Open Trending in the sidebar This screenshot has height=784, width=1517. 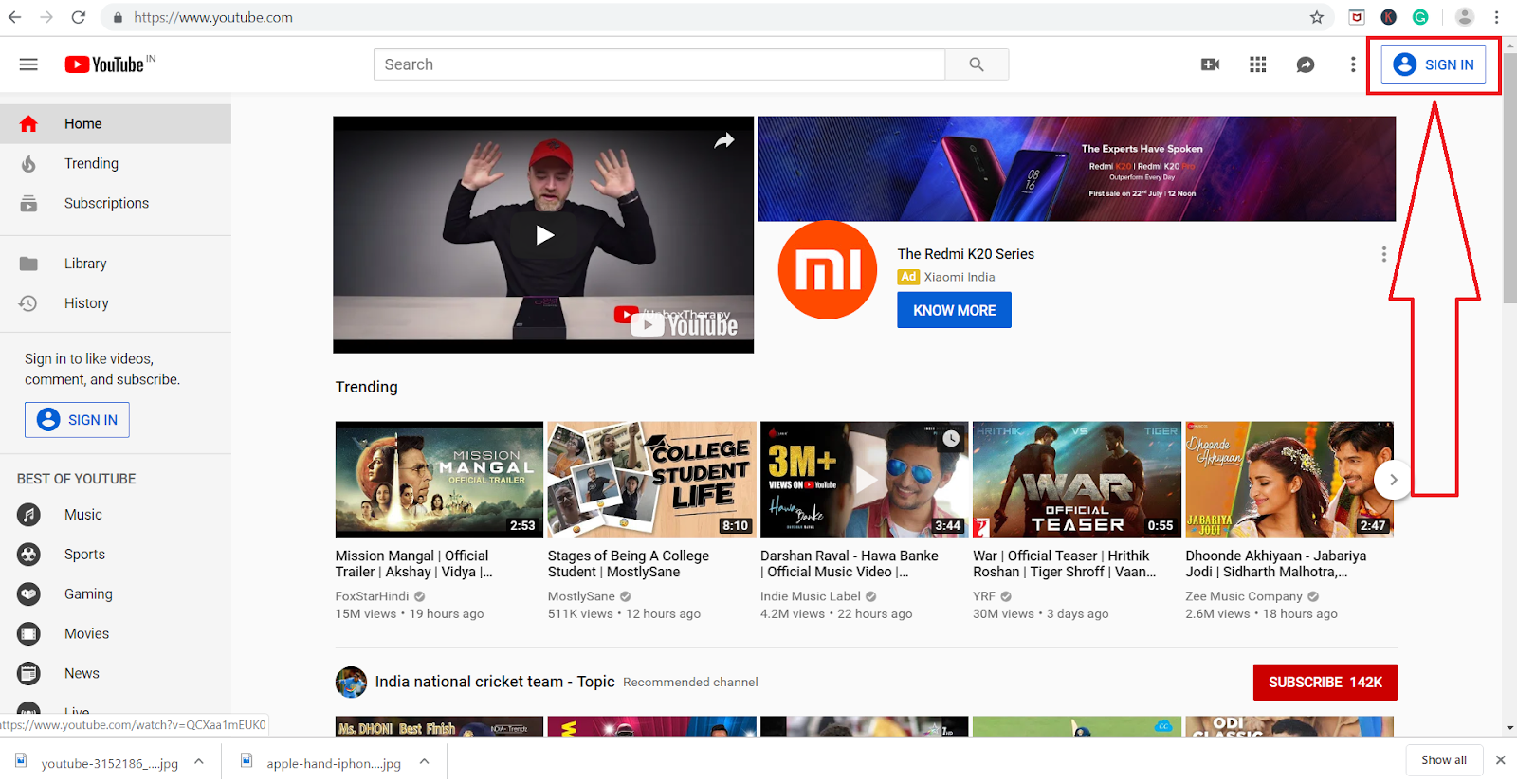tap(116, 164)
